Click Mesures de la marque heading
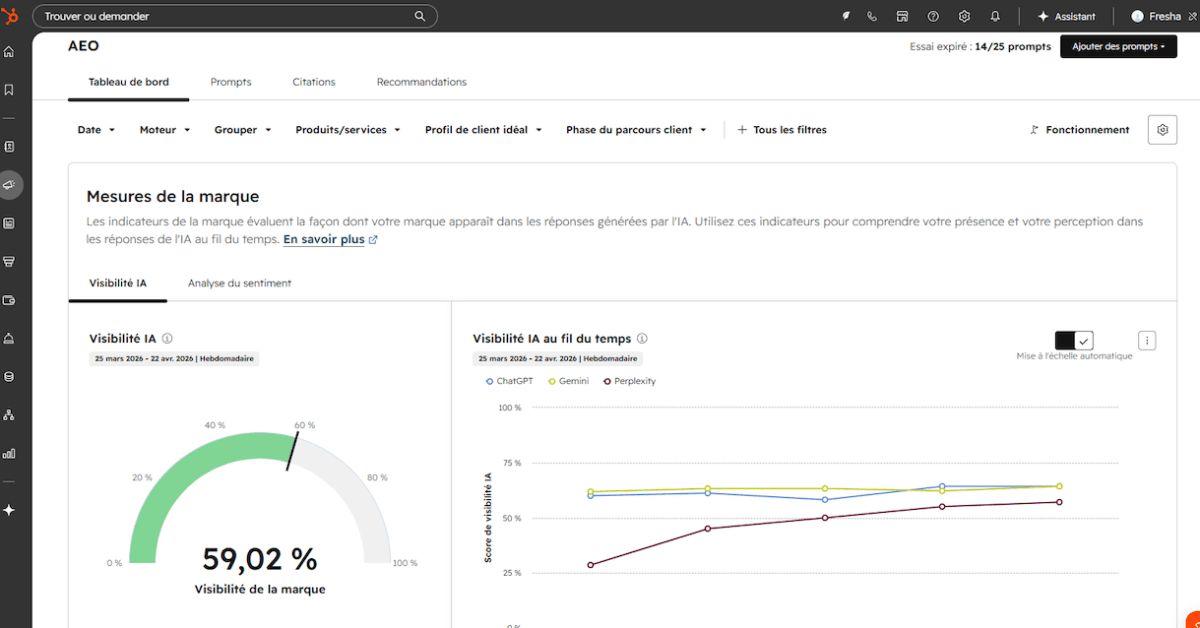 click(x=173, y=197)
